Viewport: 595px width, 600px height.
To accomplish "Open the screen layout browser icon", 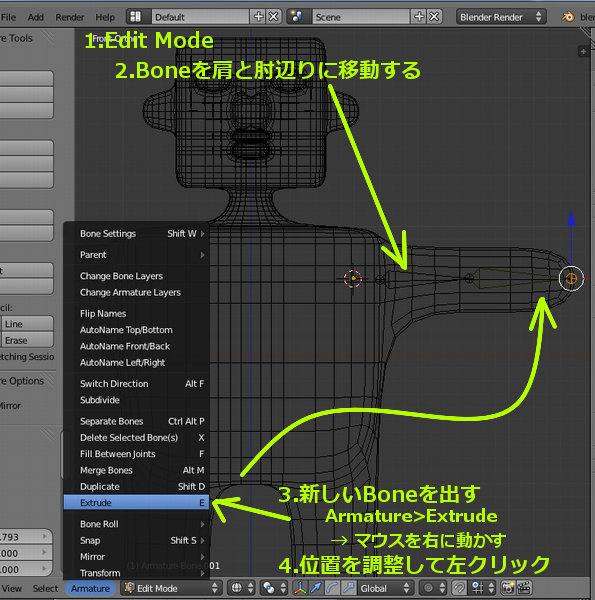I will click(x=139, y=17).
